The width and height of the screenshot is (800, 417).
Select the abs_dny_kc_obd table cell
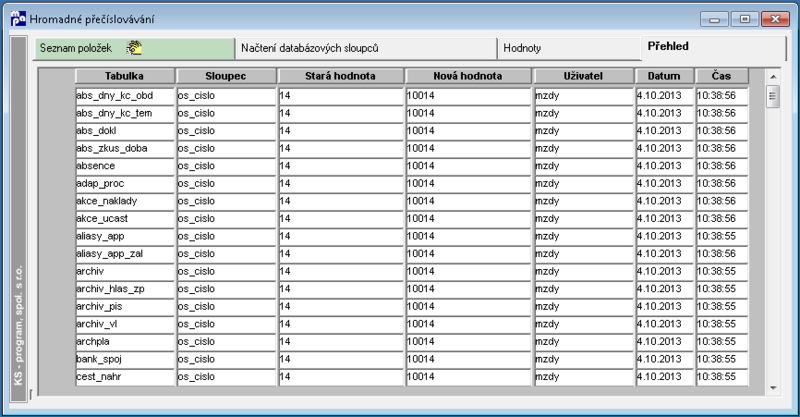point(125,96)
